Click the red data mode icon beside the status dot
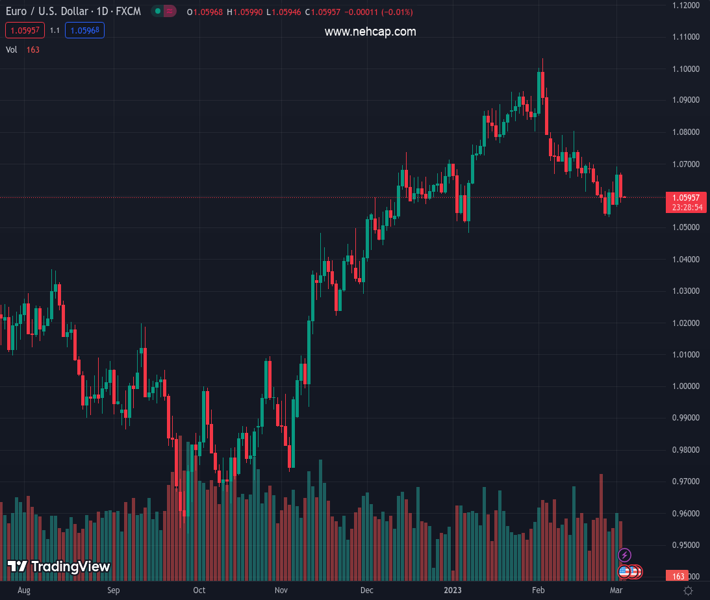This screenshot has height=600, width=710. pyautogui.click(x=170, y=11)
